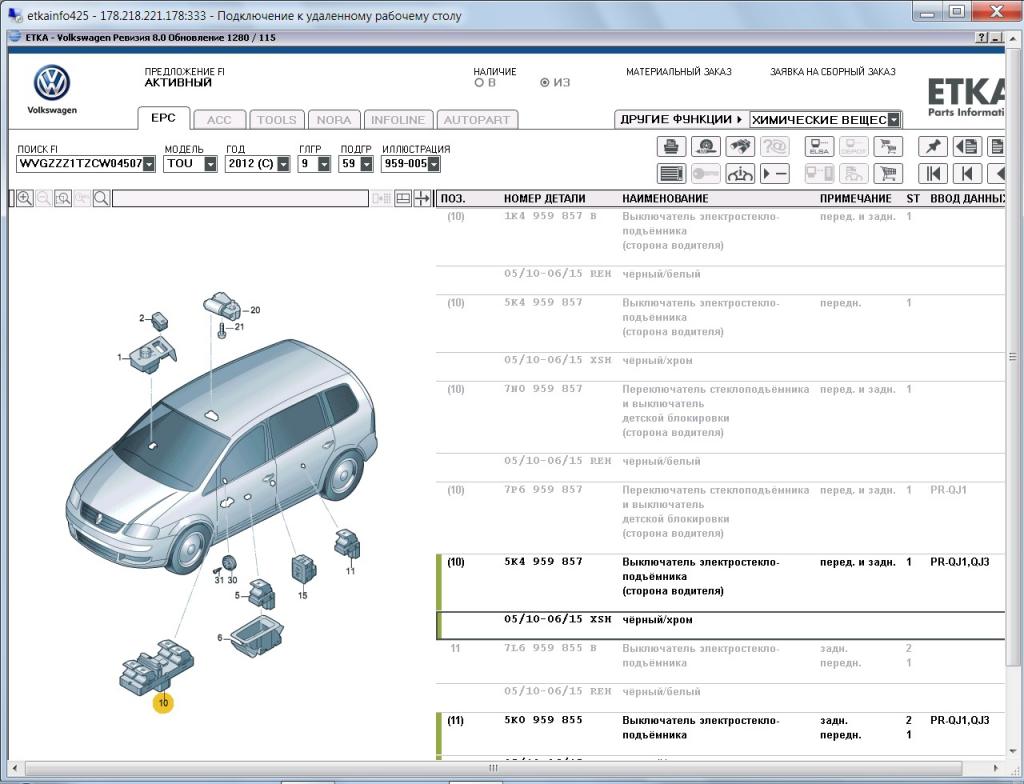Click the previous page document icon
1024x784 pixels.
pos(967,146)
